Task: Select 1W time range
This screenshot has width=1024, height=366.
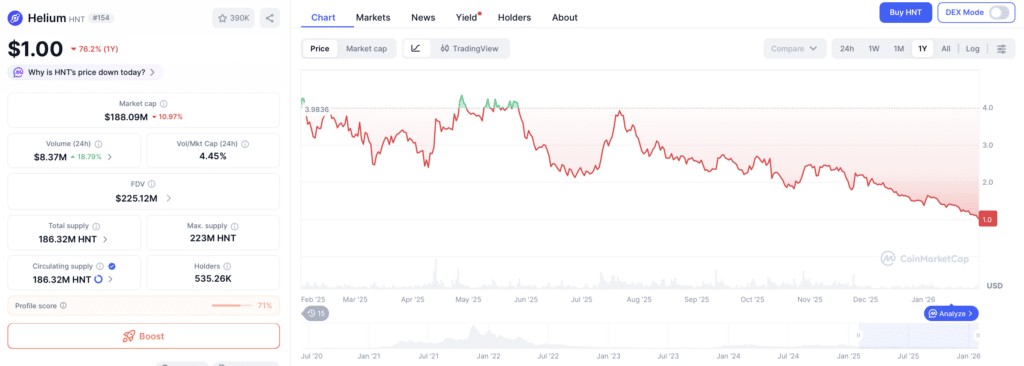Action: coord(874,49)
